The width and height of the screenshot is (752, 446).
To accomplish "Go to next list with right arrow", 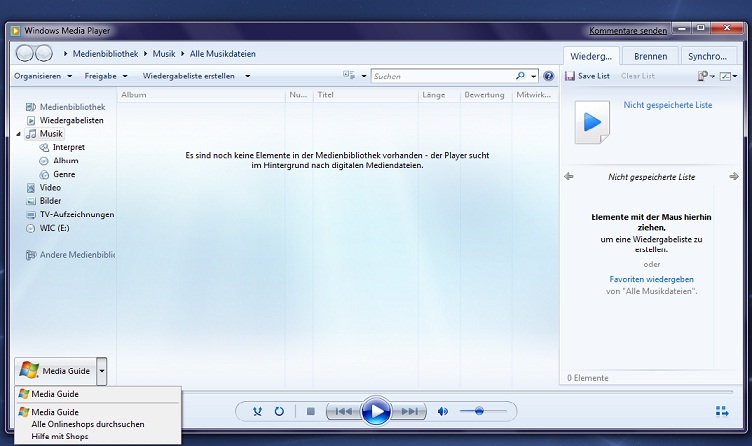I will 734,176.
